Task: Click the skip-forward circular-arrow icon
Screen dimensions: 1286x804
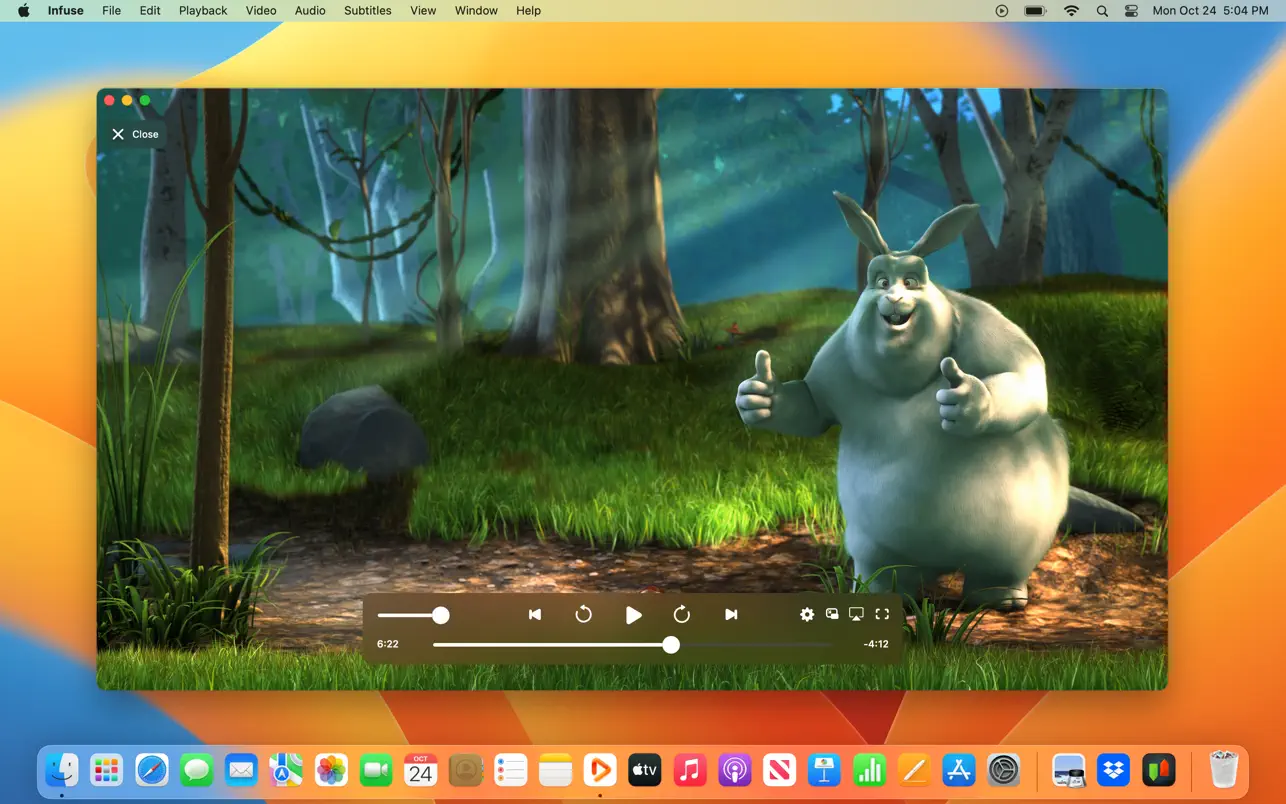Action: [x=682, y=615]
